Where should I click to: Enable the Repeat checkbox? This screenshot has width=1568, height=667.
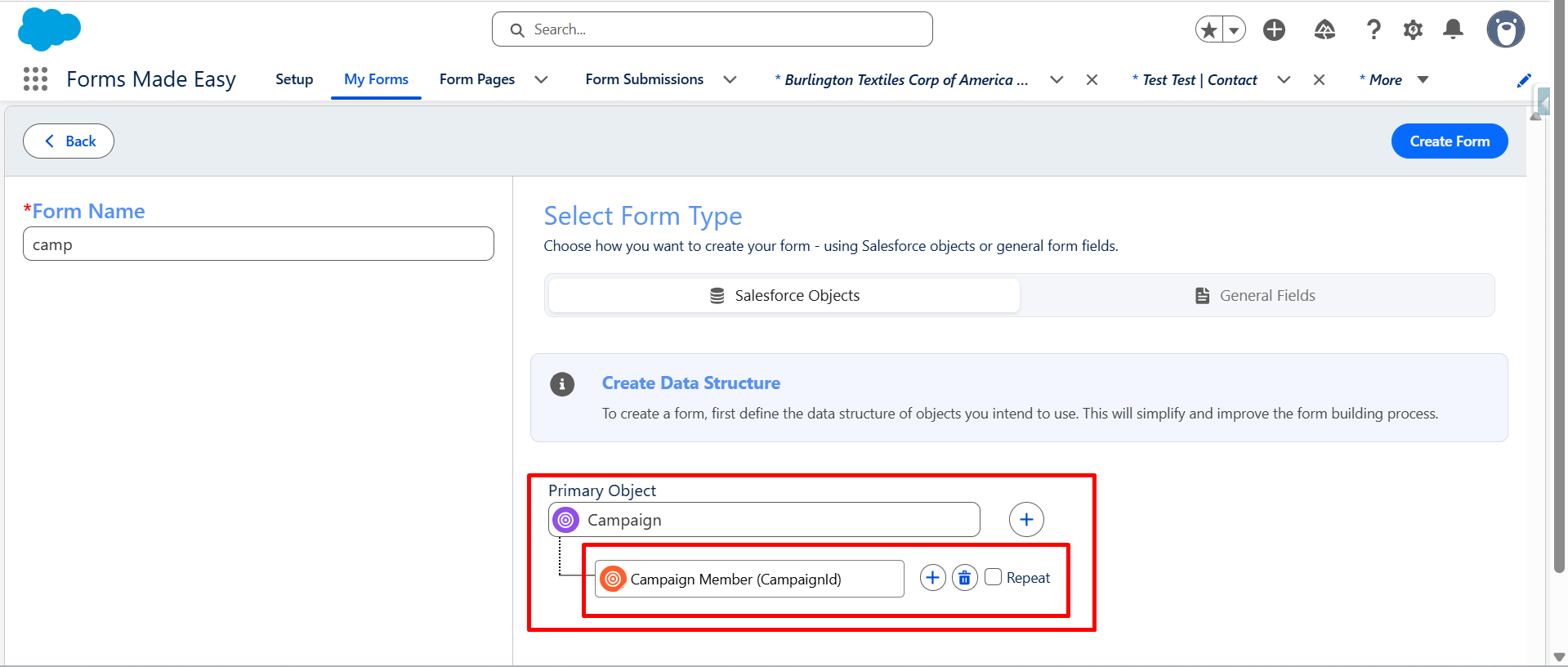pos(994,577)
